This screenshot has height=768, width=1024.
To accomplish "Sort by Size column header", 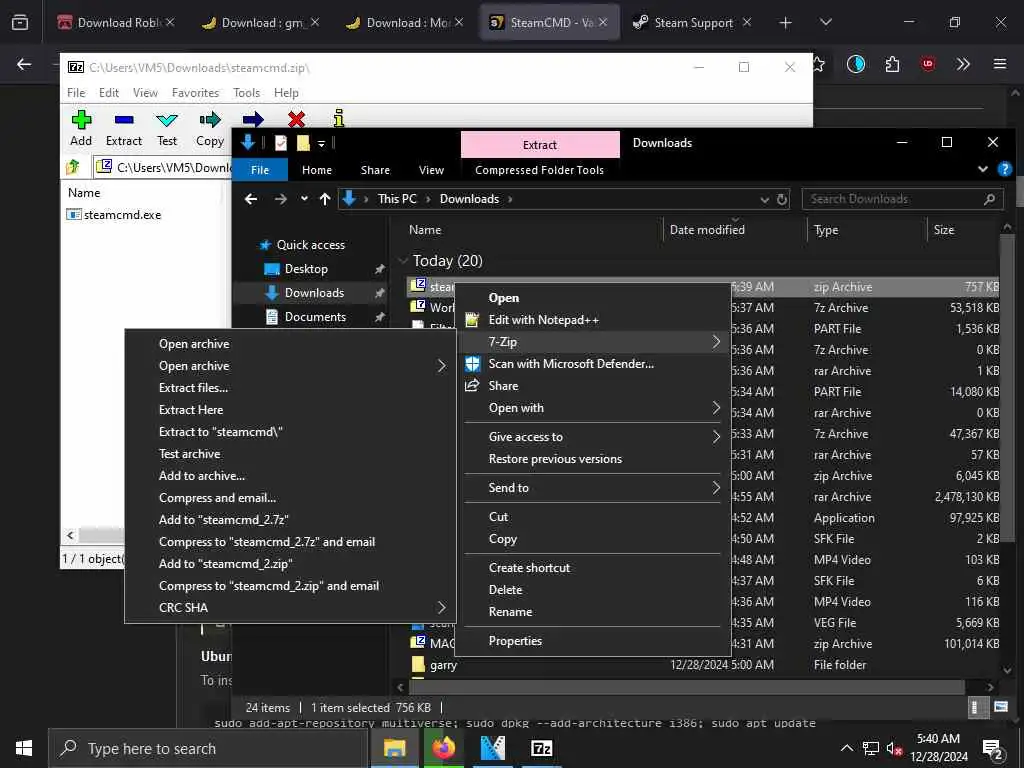I will click(x=944, y=230).
